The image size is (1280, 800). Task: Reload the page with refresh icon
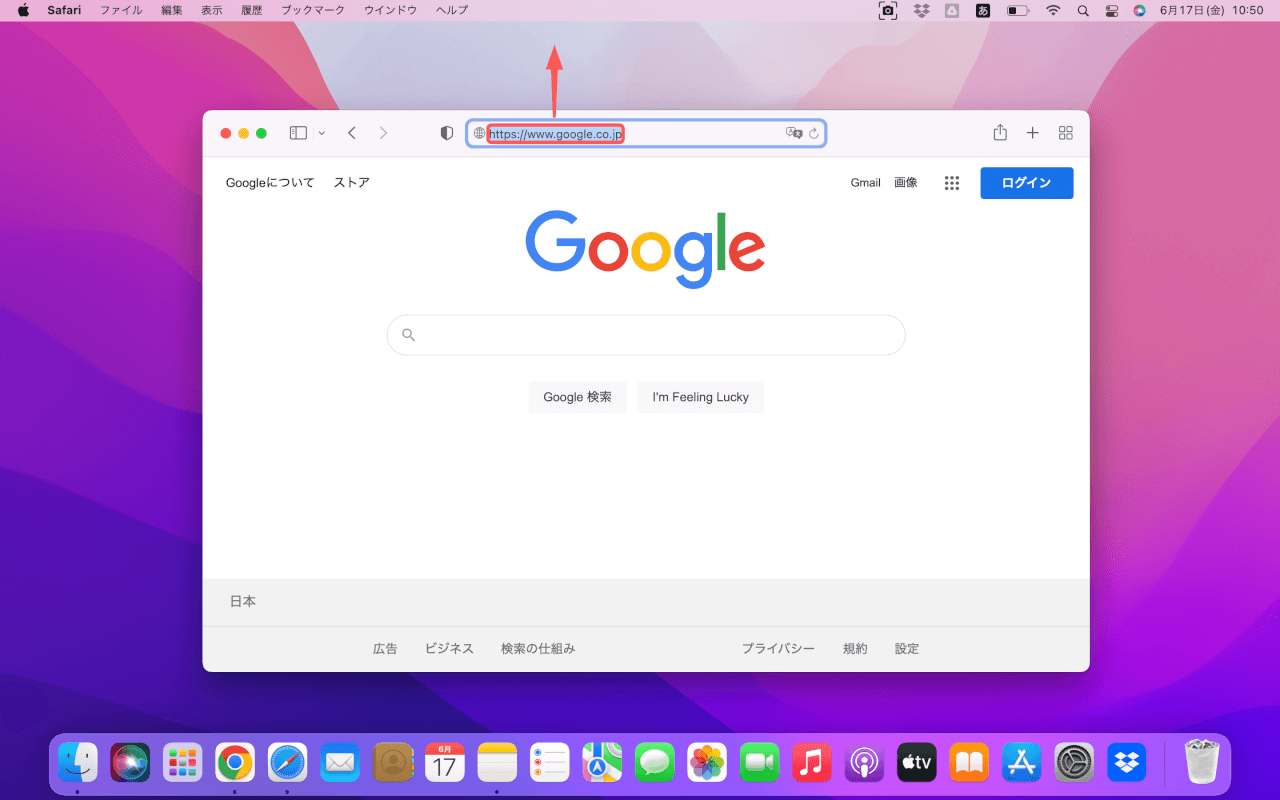coord(814,133)
